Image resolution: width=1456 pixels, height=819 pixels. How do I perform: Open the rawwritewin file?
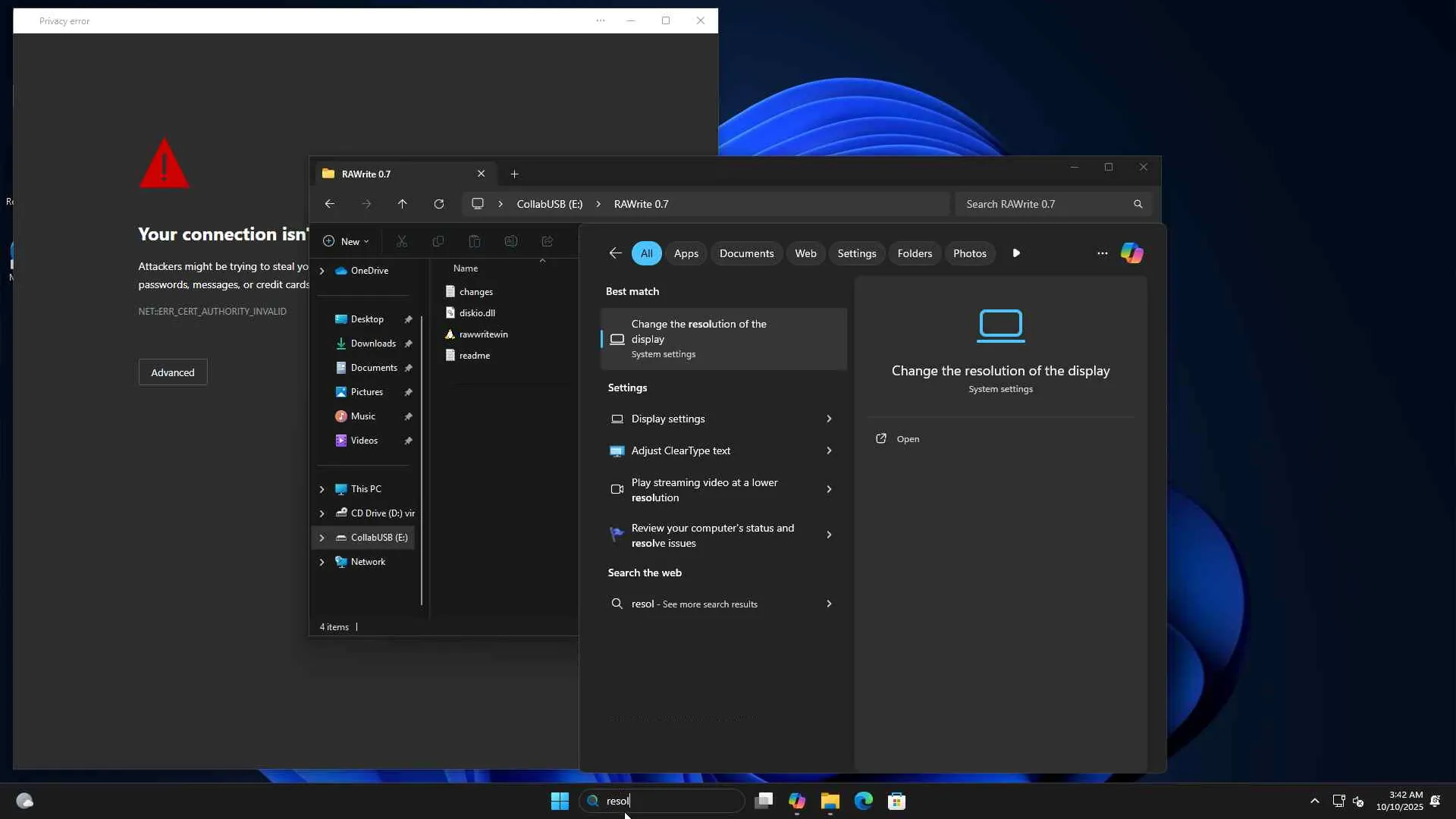[x=483, y=334]
